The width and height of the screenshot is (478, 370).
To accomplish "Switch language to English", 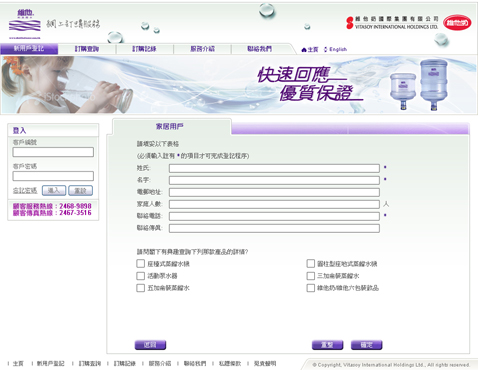I will [336, 49].
